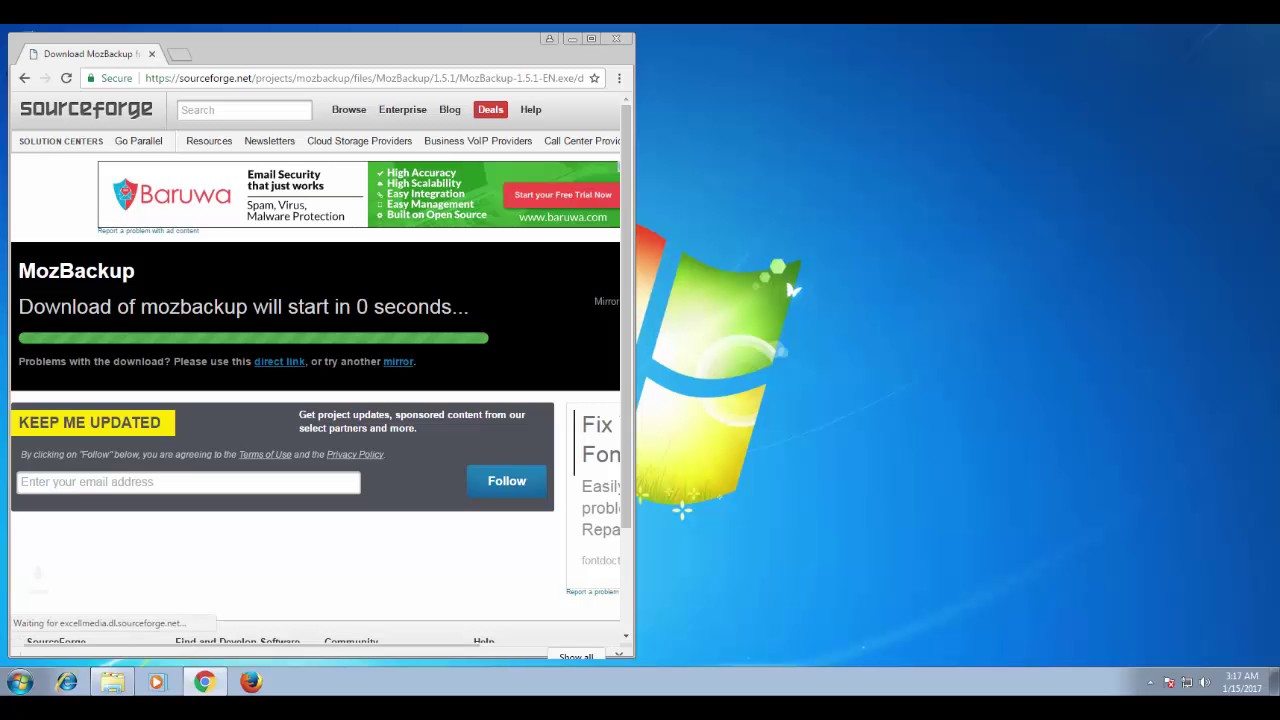Launch Internet Explorer from the taskbar

67,682
